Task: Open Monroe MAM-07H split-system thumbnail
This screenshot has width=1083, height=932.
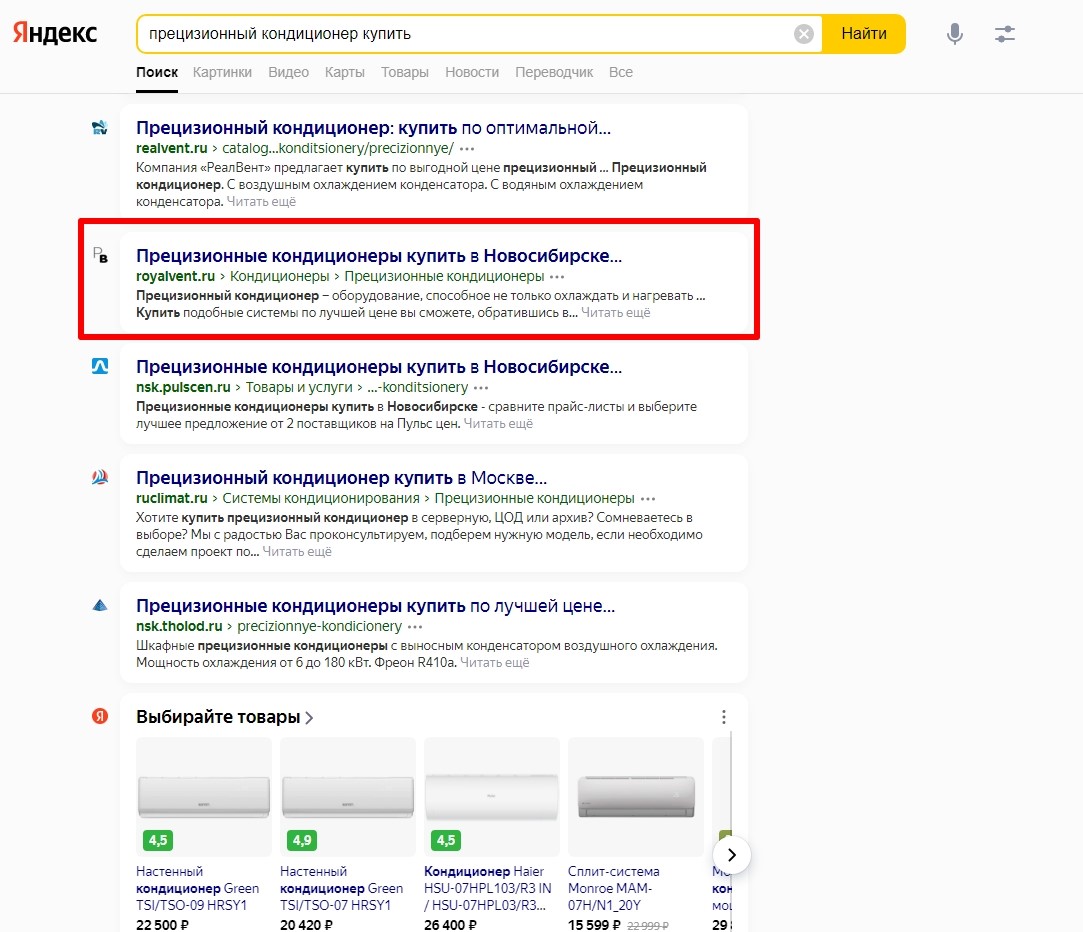Action: 636,797
